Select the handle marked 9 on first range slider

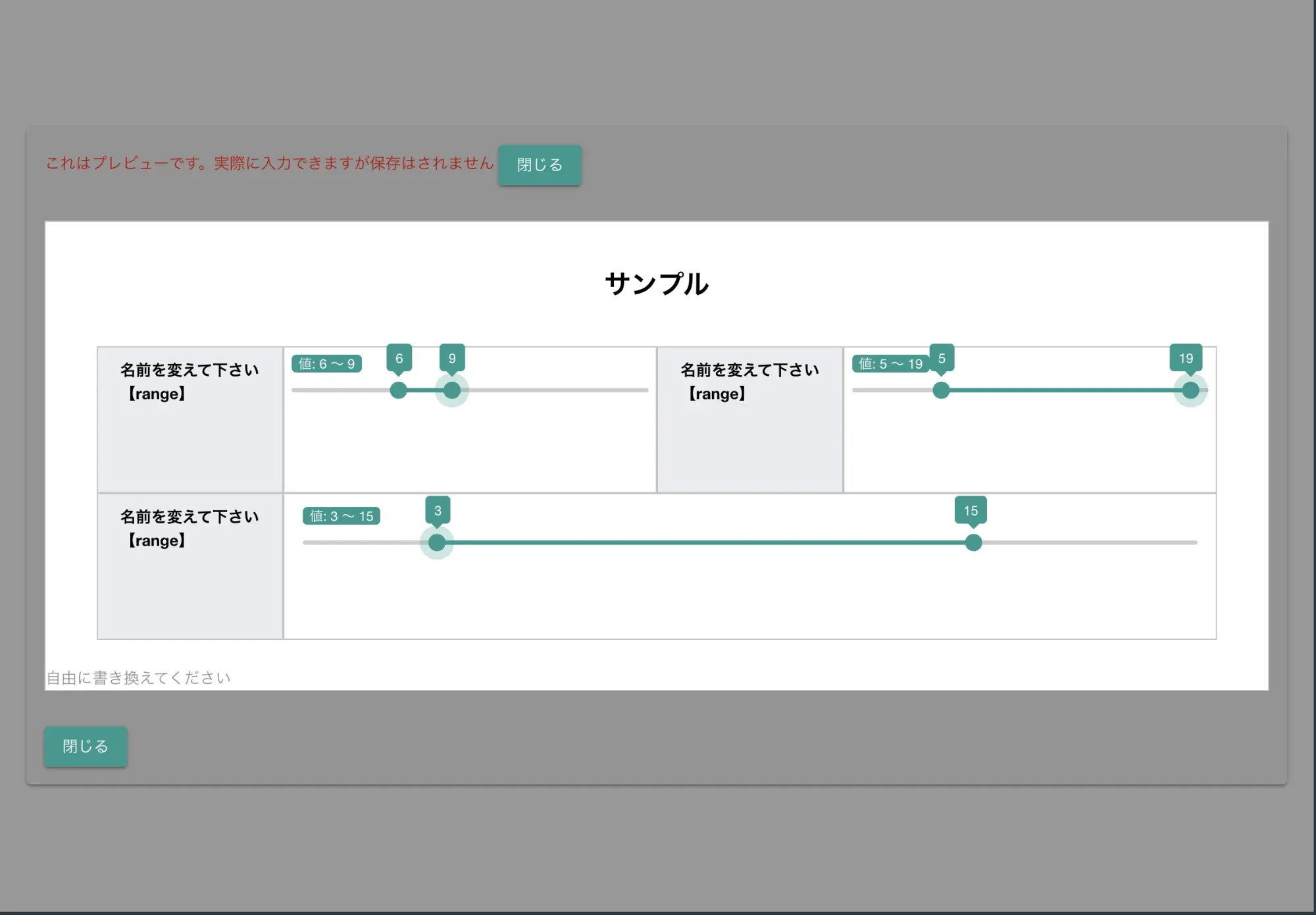(x=451, y=390)
